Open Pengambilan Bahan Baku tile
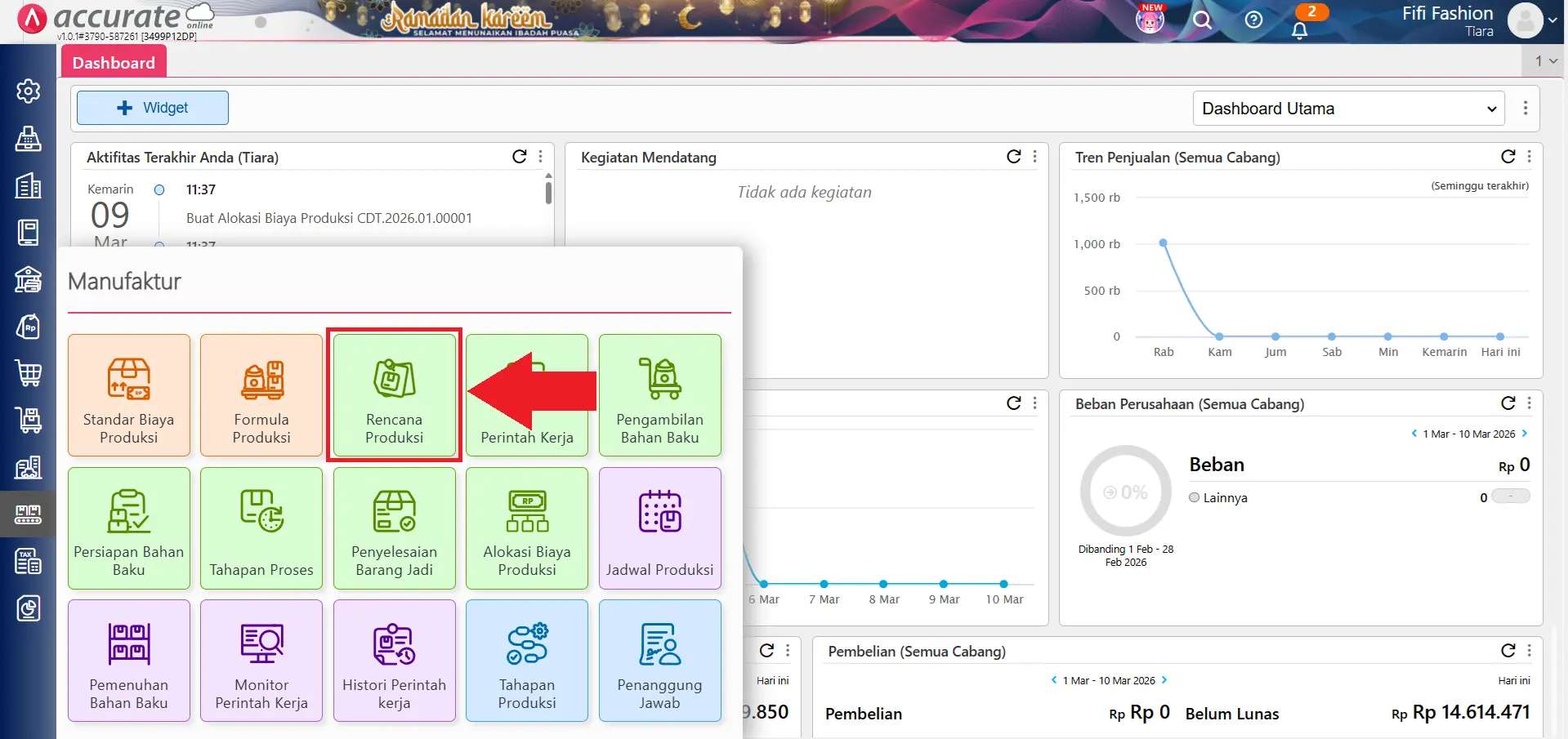 (659, 395)
